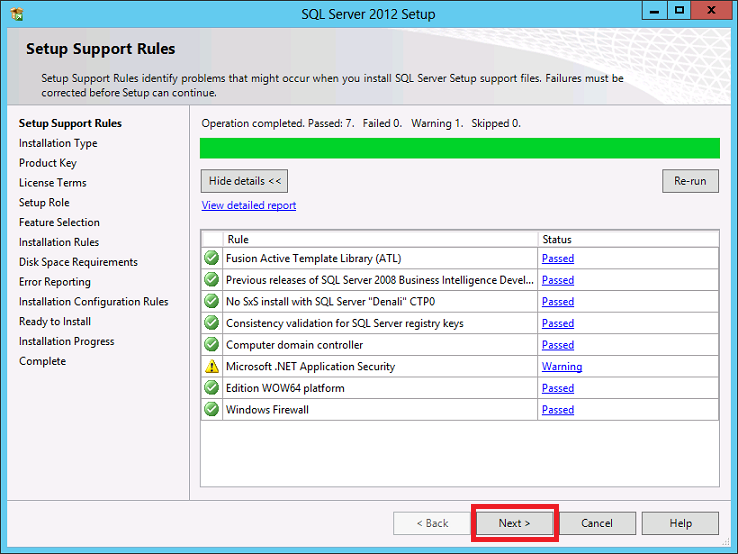The height and width of the screenshot is (554, 738).
Task: Select the Microsoft .NET Application Security row text
Action: (x=310, y=367)
